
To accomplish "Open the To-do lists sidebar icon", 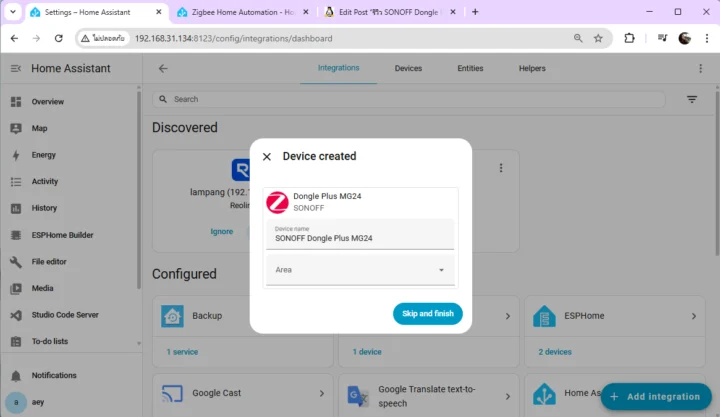I will point(16,342).
